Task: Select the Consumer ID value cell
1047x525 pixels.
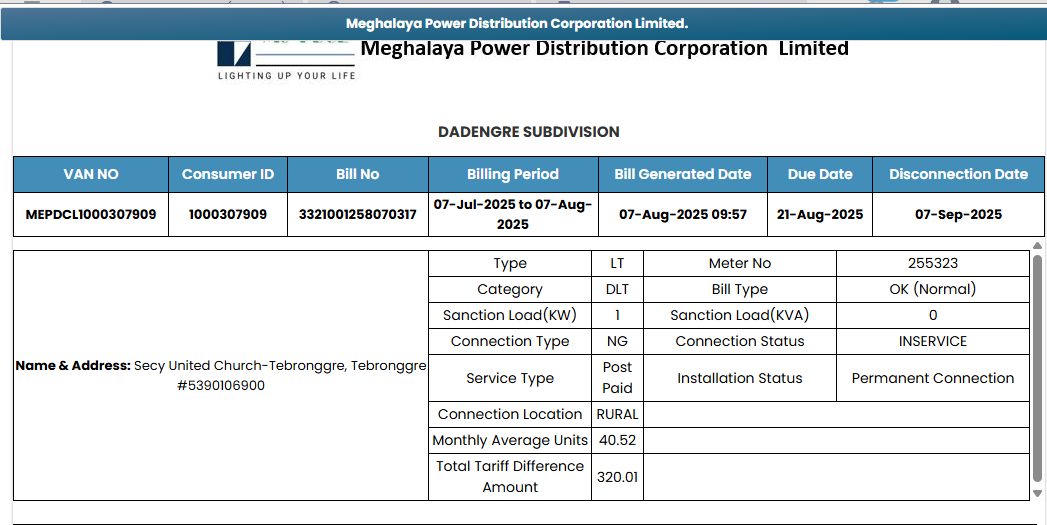Action: click(x=228, y=214)
